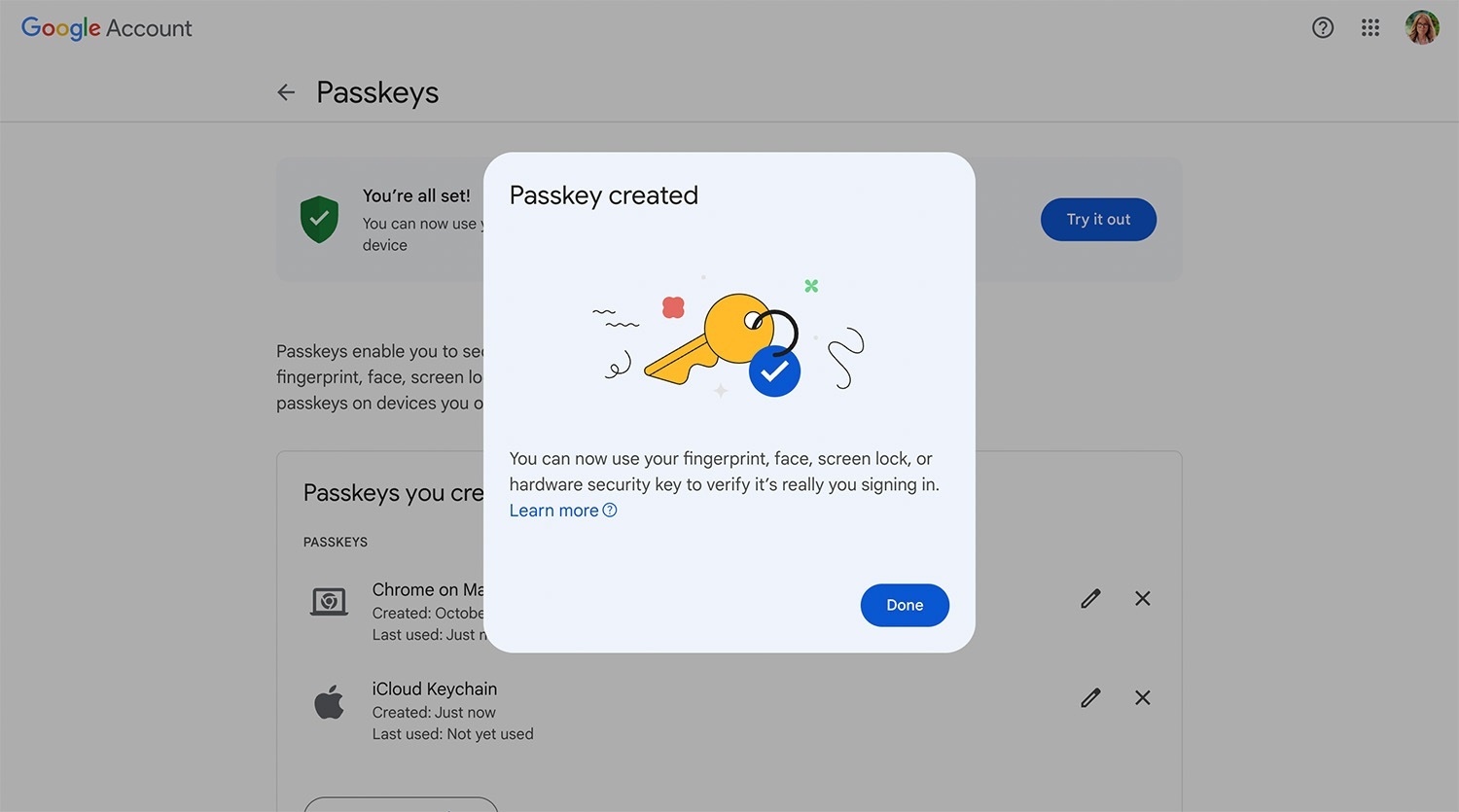Viewport: 1459px width, 812px height.
Task: Click the green shield check icon
Action: [x=319, y=219]
